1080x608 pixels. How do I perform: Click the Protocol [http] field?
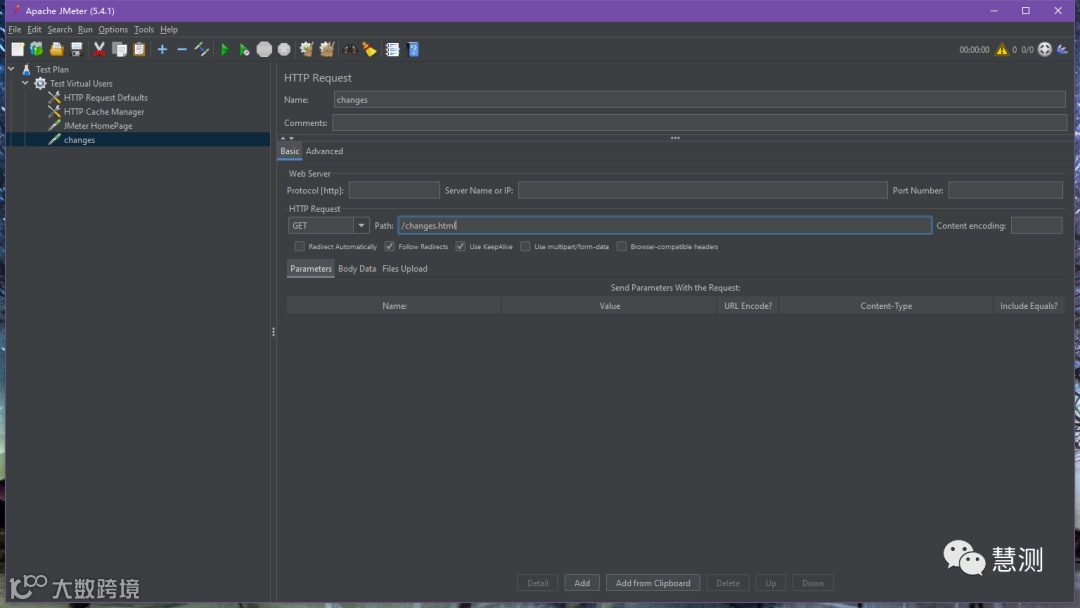[x=394, y=191]
